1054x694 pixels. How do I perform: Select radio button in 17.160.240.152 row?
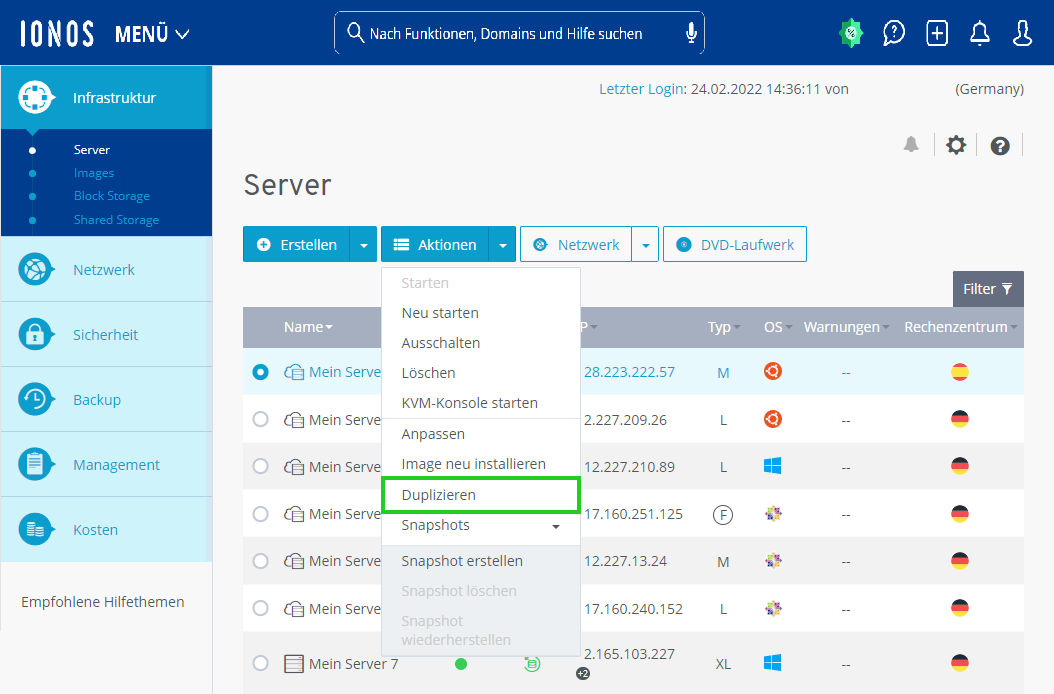point(260,608)
